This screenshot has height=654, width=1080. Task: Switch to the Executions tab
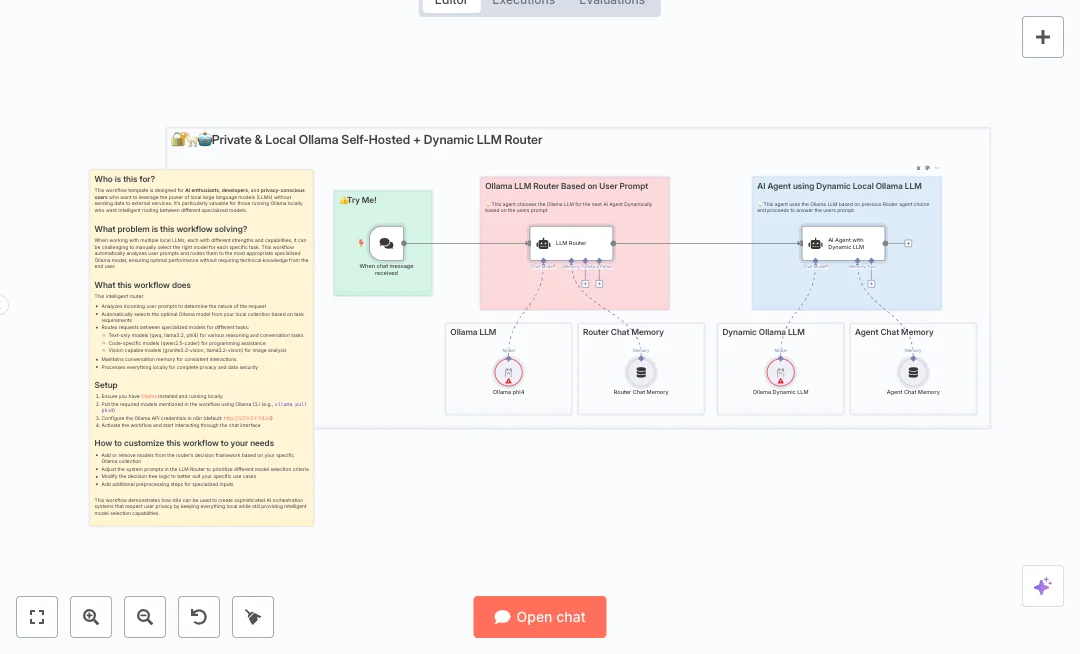(x=523, y=3)
